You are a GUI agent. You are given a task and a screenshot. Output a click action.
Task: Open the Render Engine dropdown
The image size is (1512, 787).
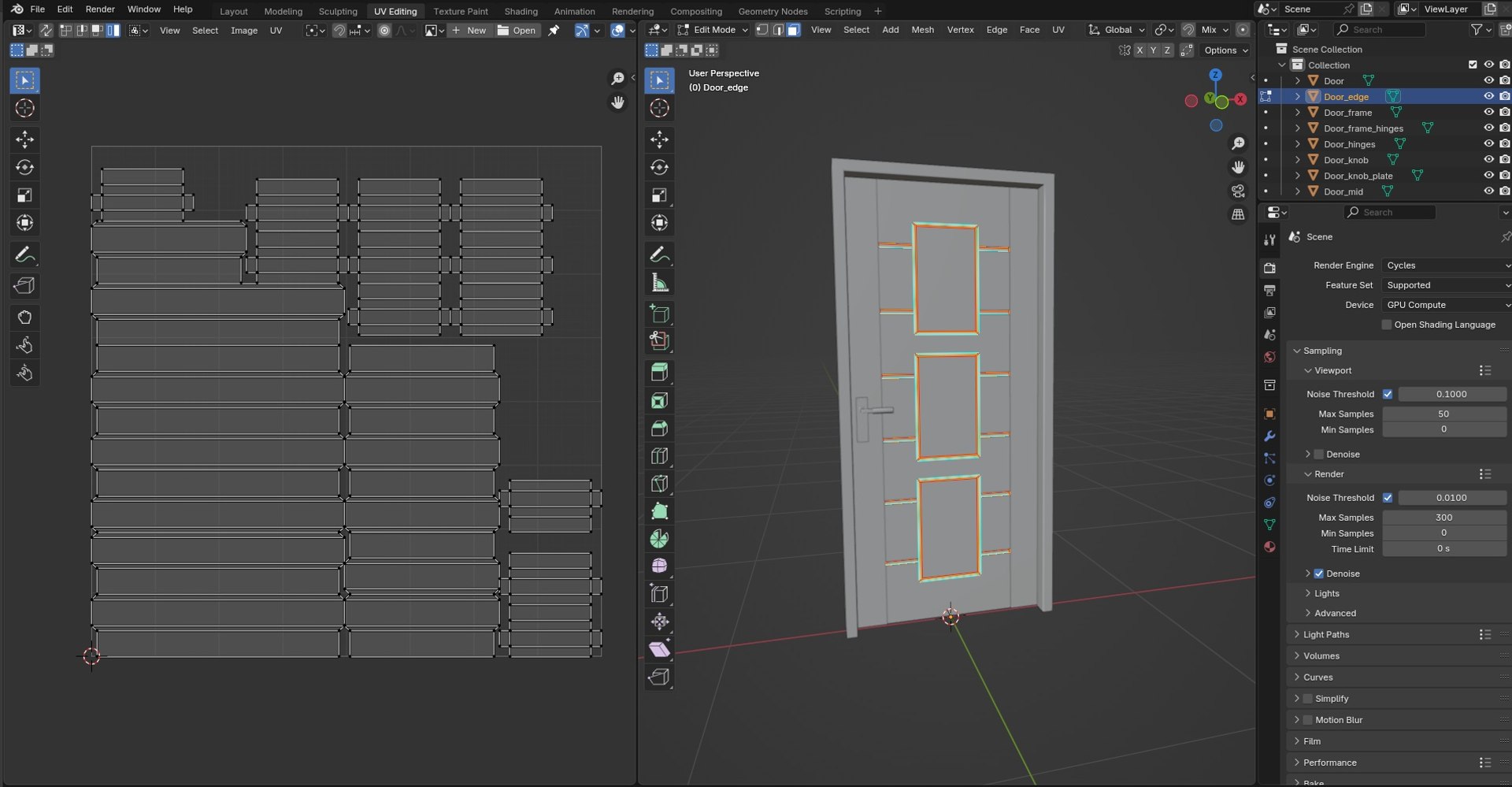click(x=1446, y=265)
